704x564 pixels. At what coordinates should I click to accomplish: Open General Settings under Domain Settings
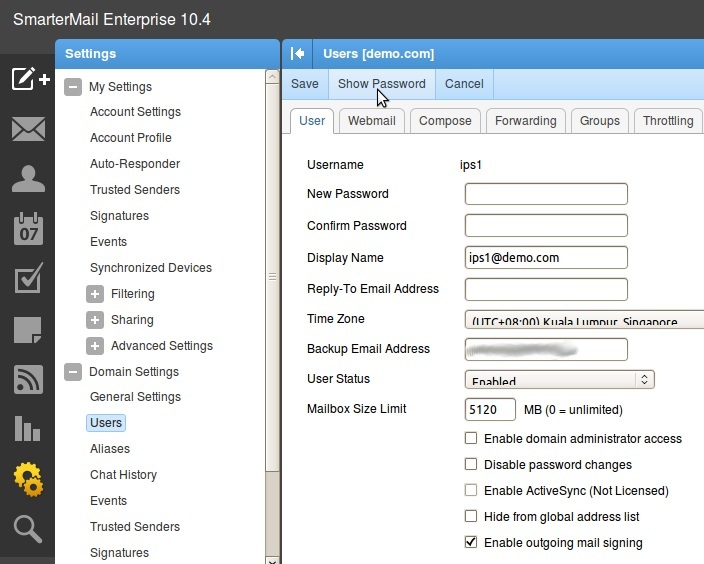pos(135,397)
